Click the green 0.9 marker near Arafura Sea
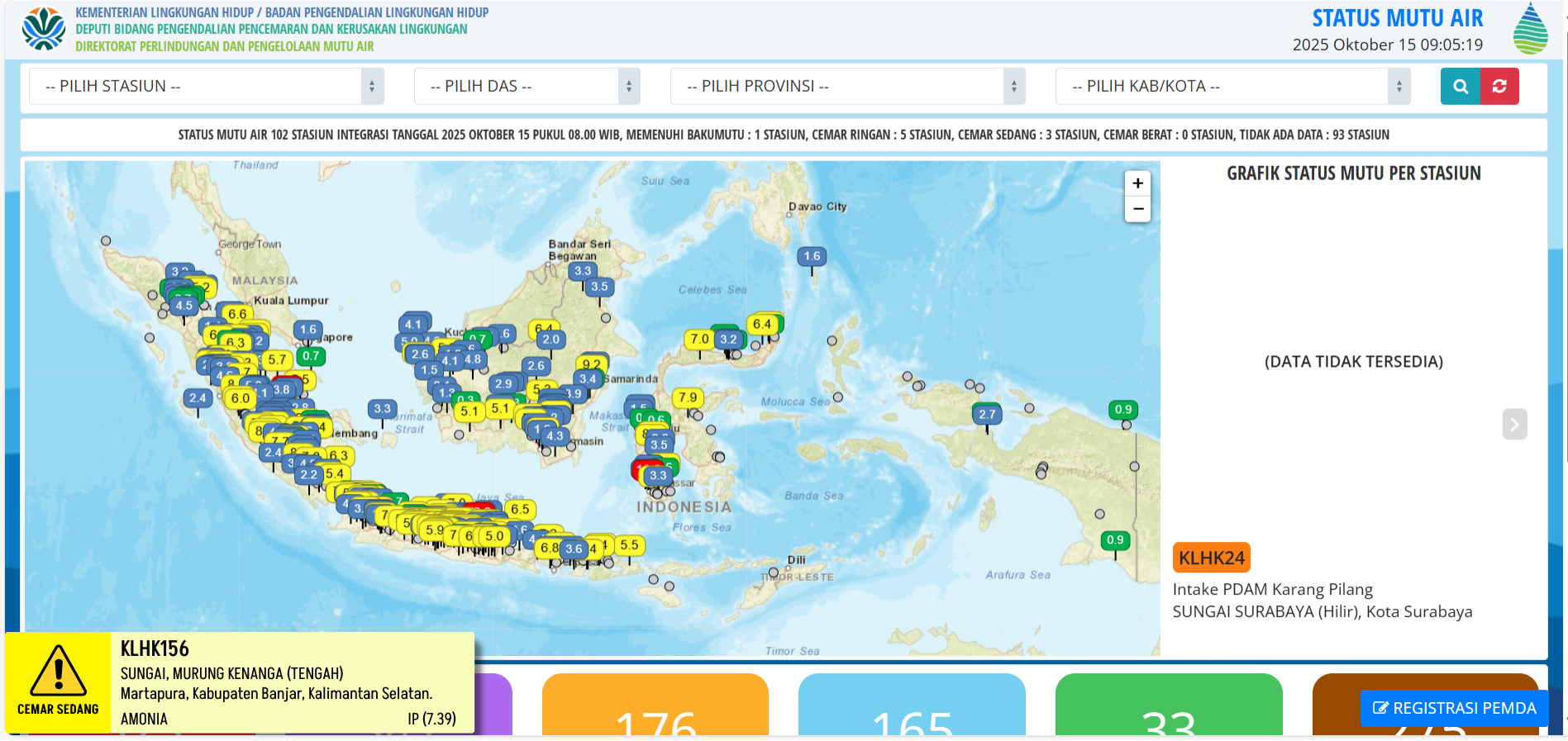Viewport: 1568px width, 741px height. [x=1115, y=540]
